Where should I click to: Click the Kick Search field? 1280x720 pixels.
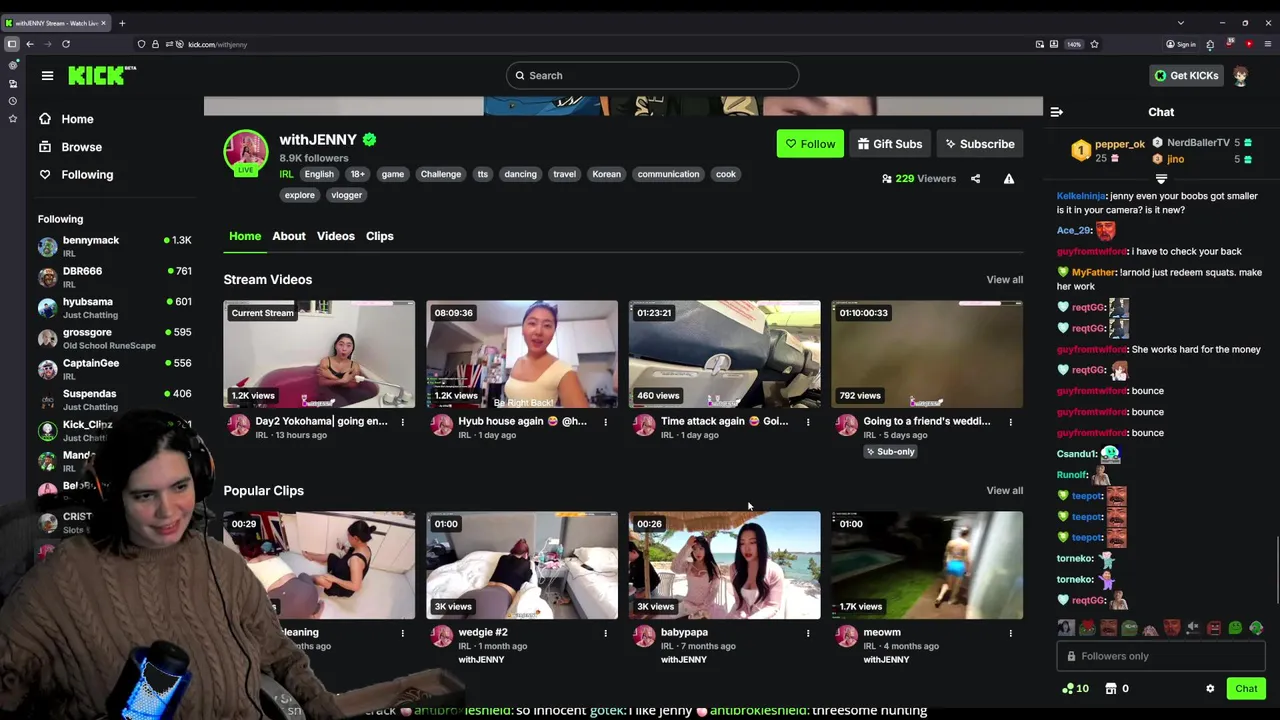652,76
